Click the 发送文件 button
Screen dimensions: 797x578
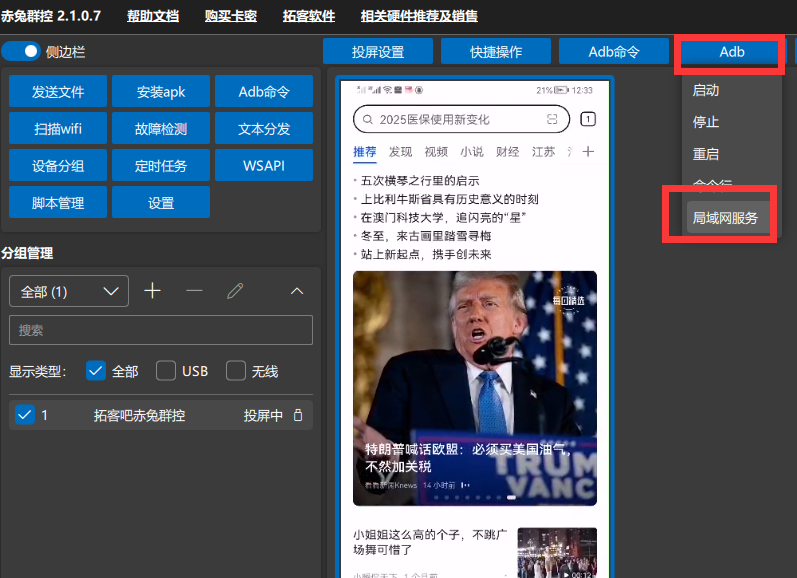58,92
